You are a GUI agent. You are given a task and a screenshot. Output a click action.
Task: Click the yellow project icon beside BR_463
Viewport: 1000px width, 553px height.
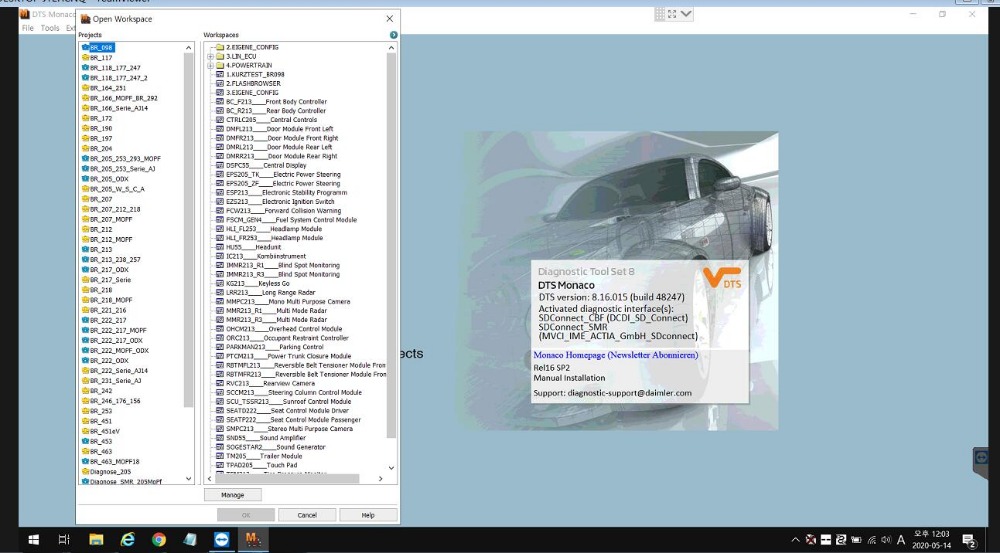tap(85, 452)
